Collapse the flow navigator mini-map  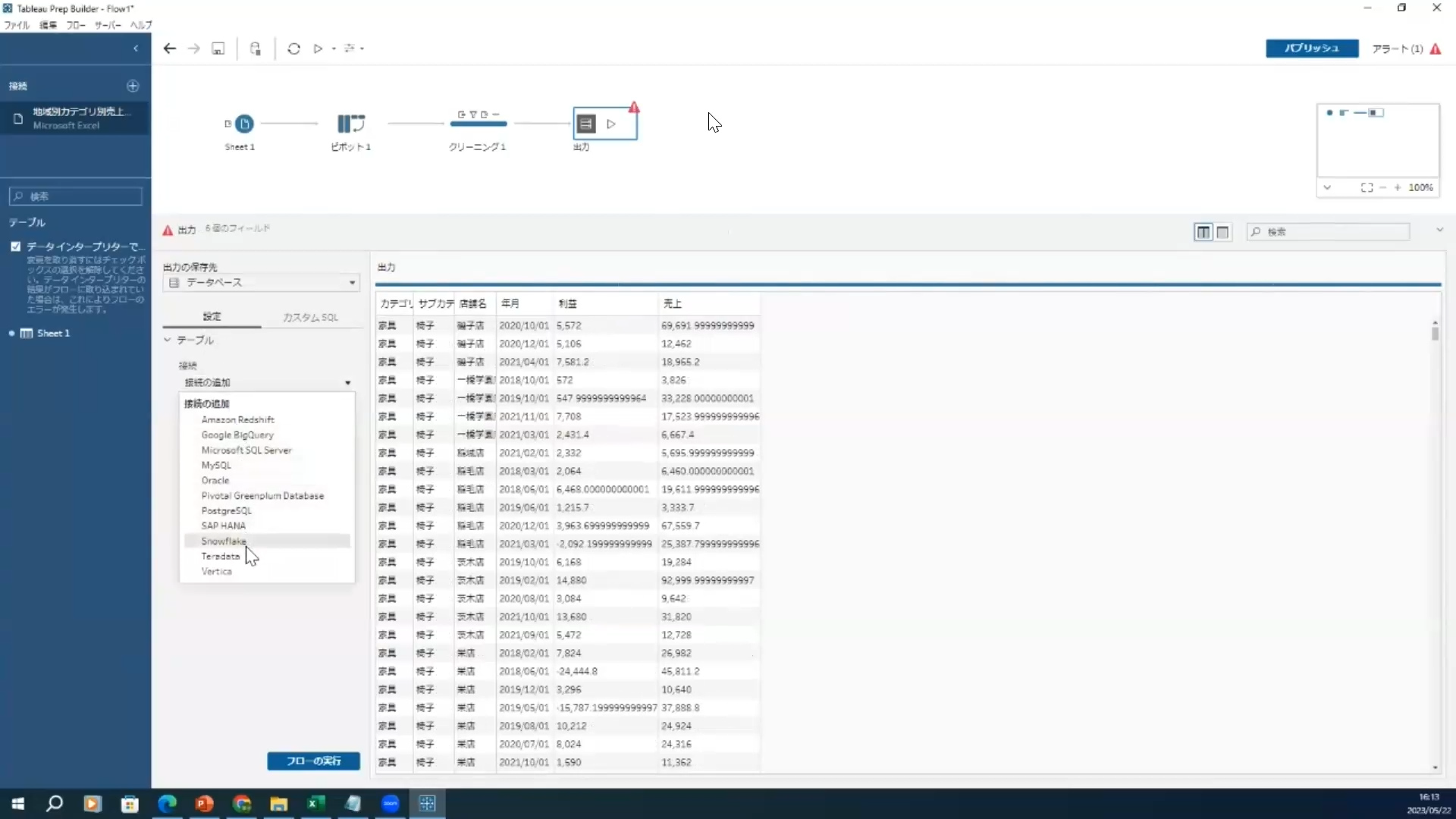point(1327,187)
